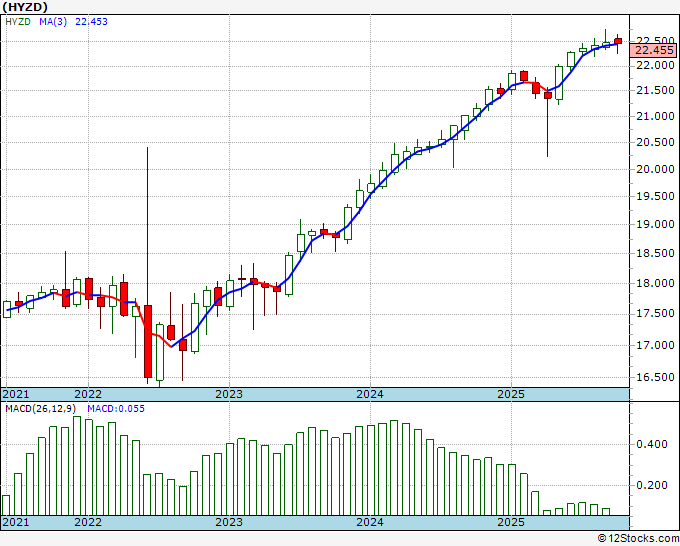Click the 19.500 price axis label
Viewport: 680px width, 546px height.
pos(655,196)
